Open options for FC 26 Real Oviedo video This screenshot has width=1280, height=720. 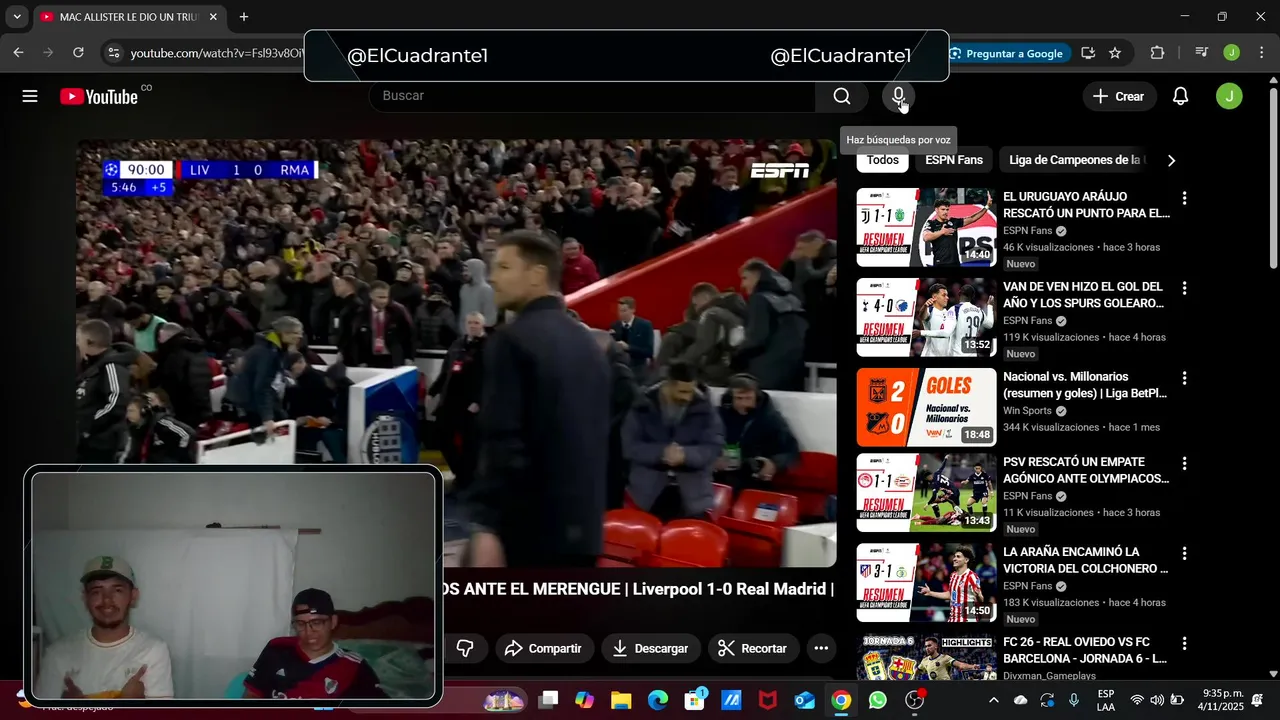[x=1184, y=643]
